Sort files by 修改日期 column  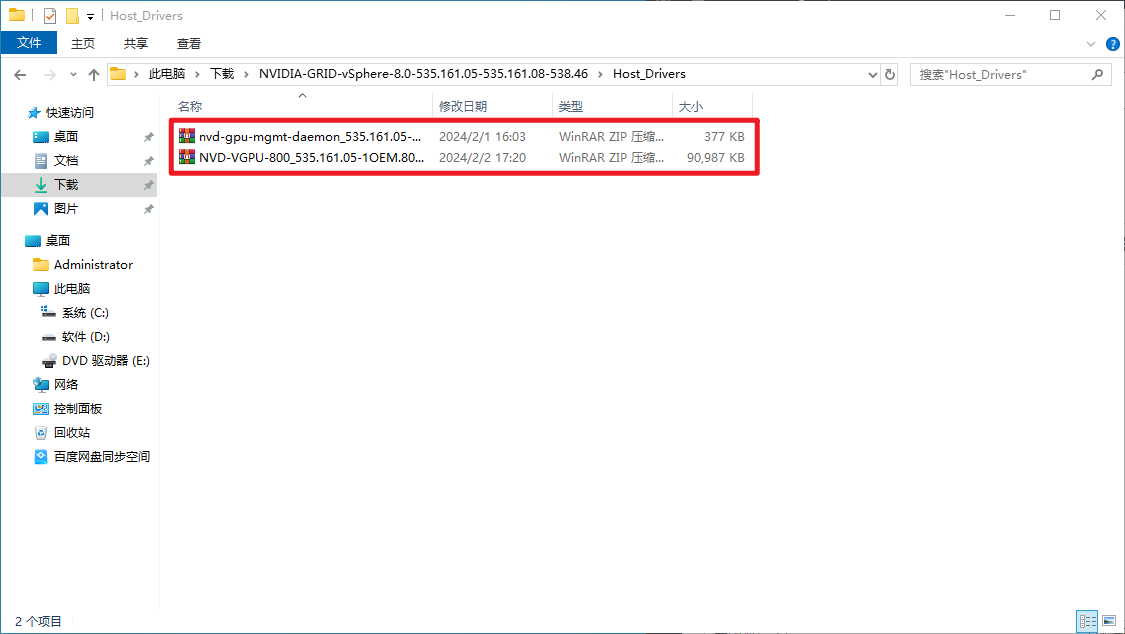pos(463,106)
